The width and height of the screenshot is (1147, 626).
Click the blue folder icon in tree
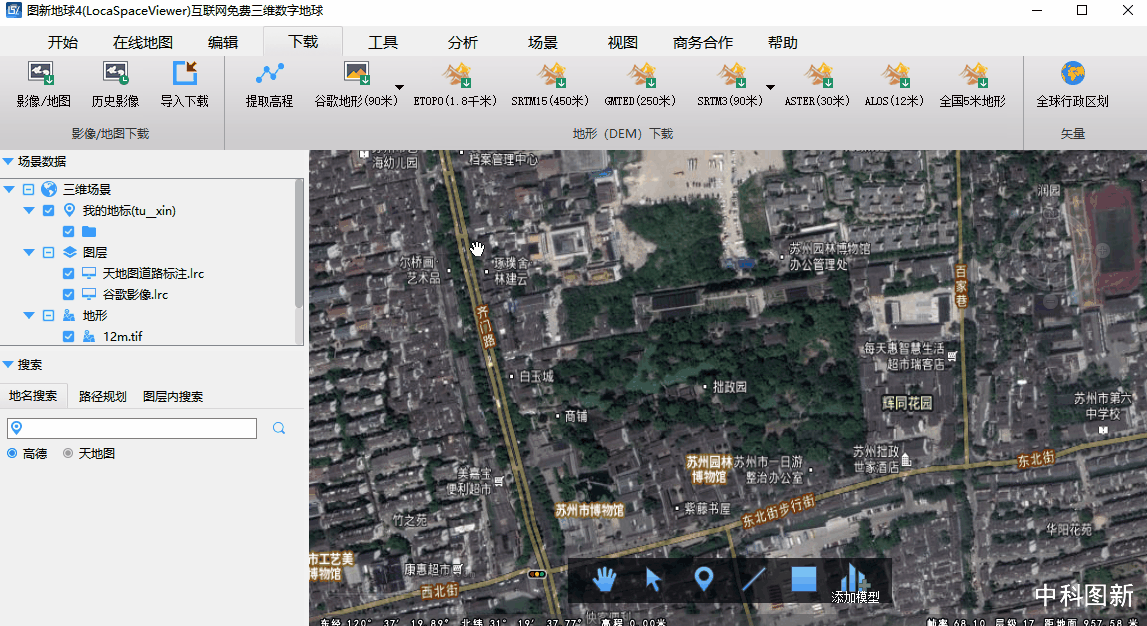[x=89, y=232]
